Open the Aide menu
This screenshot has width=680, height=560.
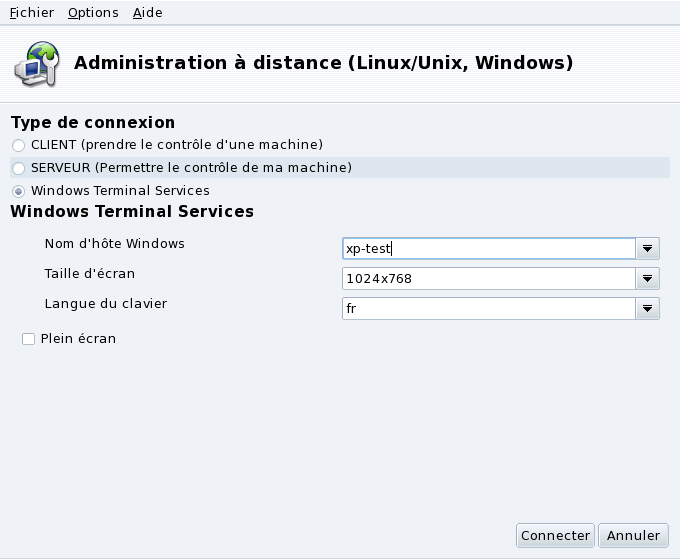coord(147,13)
